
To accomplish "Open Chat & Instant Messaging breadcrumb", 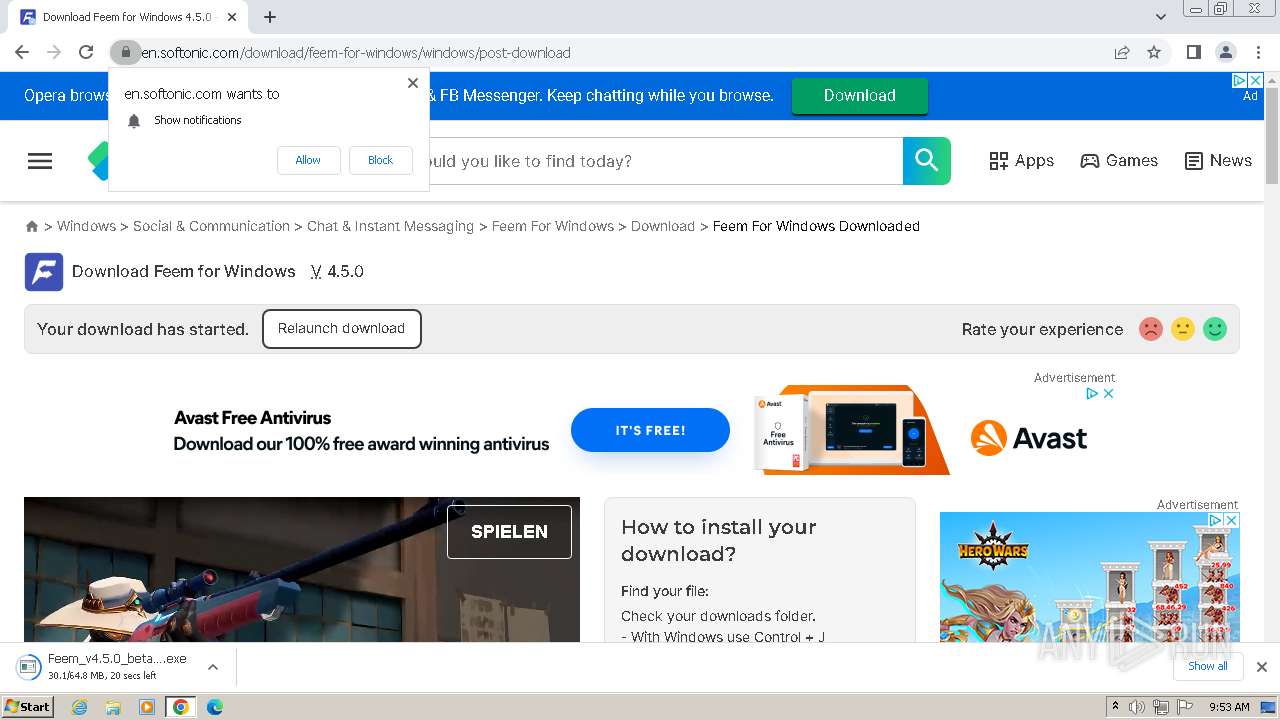I will point(390,226).
